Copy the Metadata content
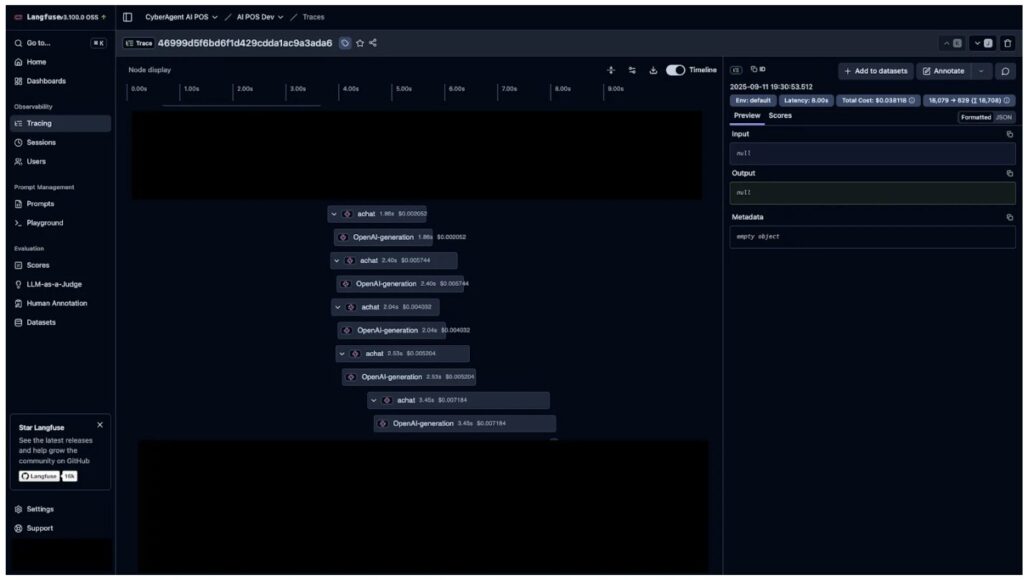1024x580 pixels. coord(1009,217)
